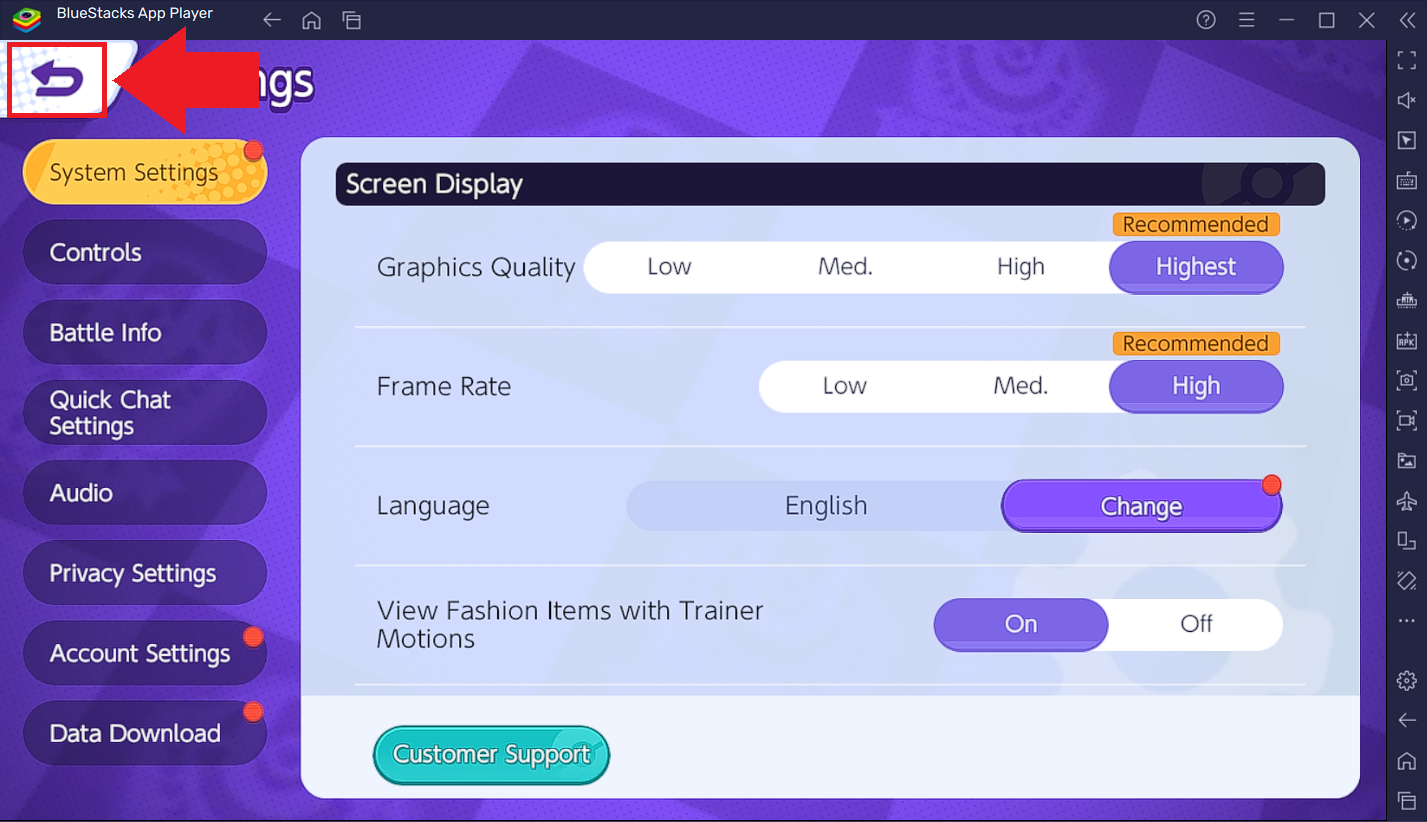Open the Account Settings tab
Image resolution: width=1427 pixels, height=822 pixels.
(145, 653)
